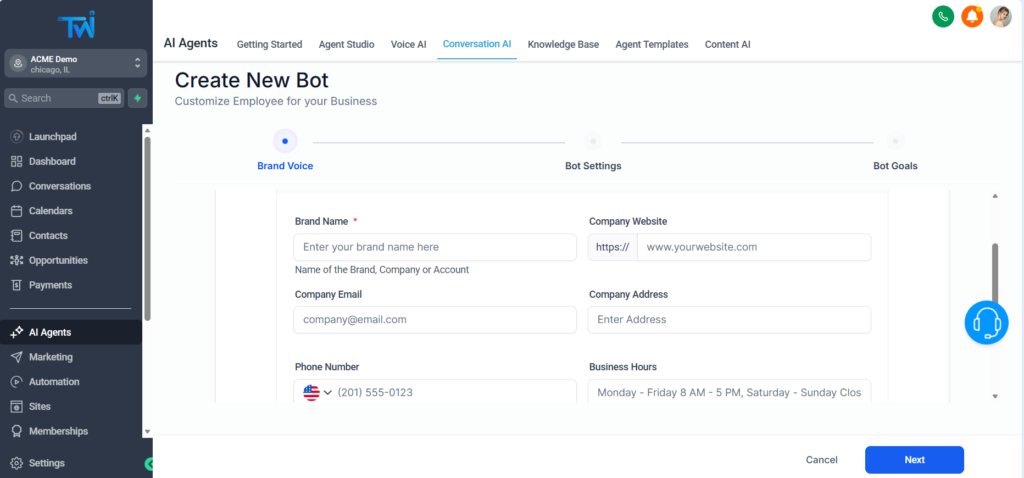
Task: Click the 'AI Agents' page title
Action: point(190,43)
